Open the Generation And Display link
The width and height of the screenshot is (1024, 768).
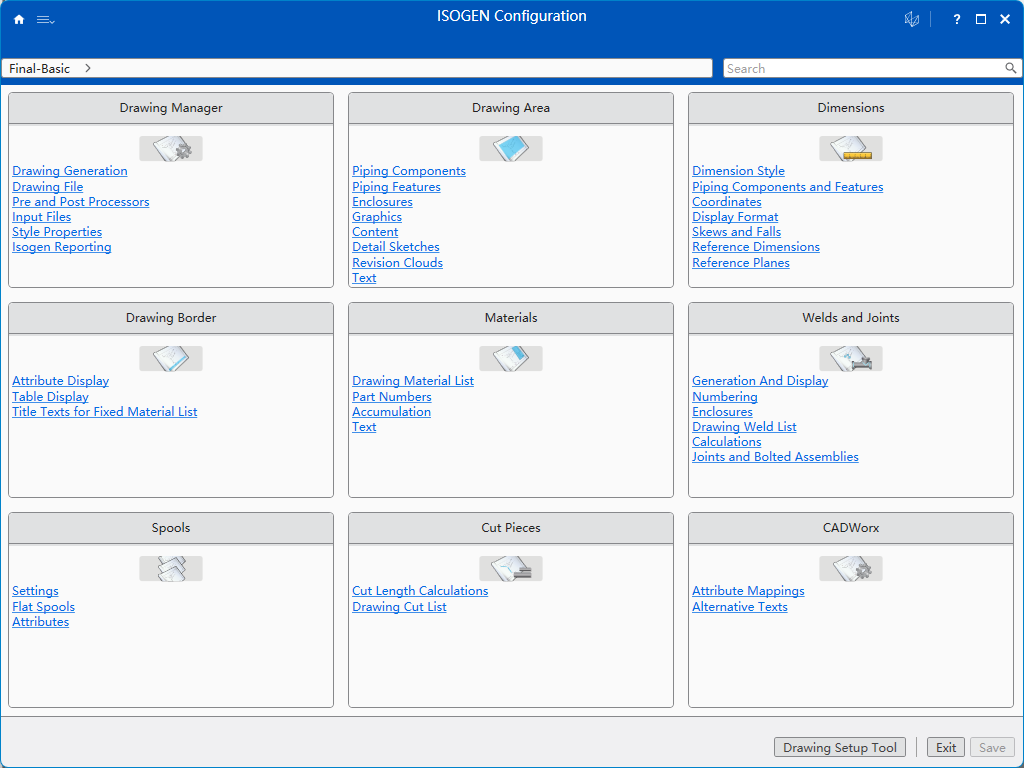click(x=760, y=381)
